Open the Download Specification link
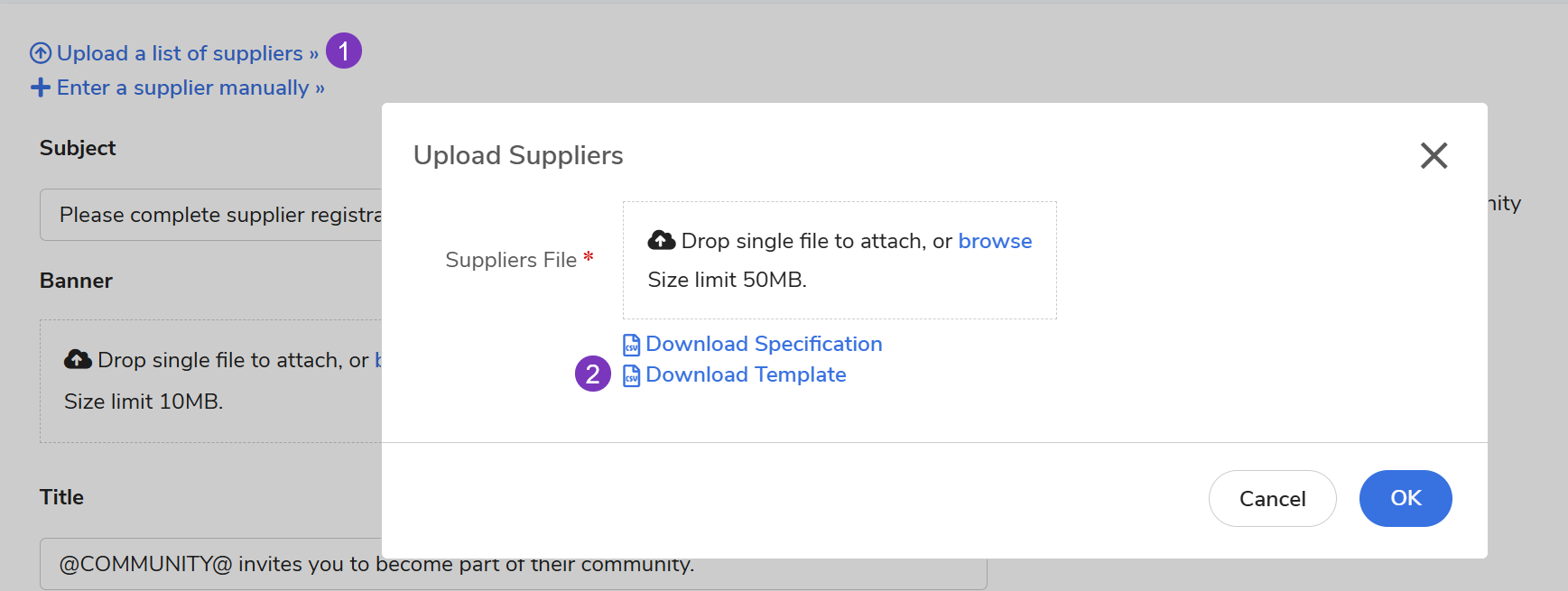The height and width of the screenshot is (591, 1568). [764, 344]
